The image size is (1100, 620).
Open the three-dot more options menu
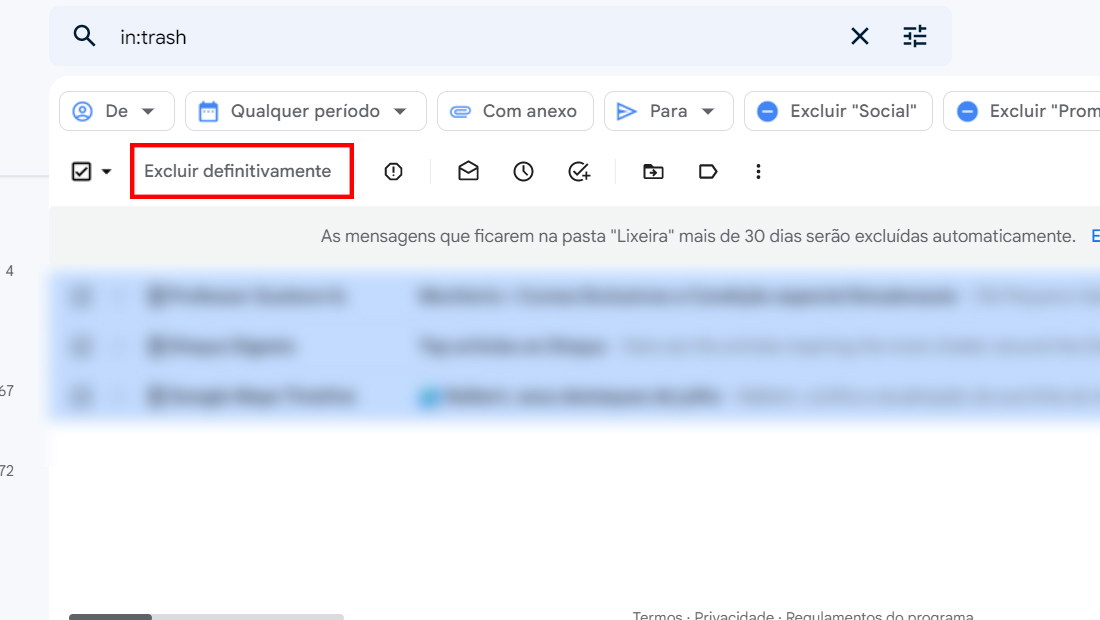click(x=758, y=171)
